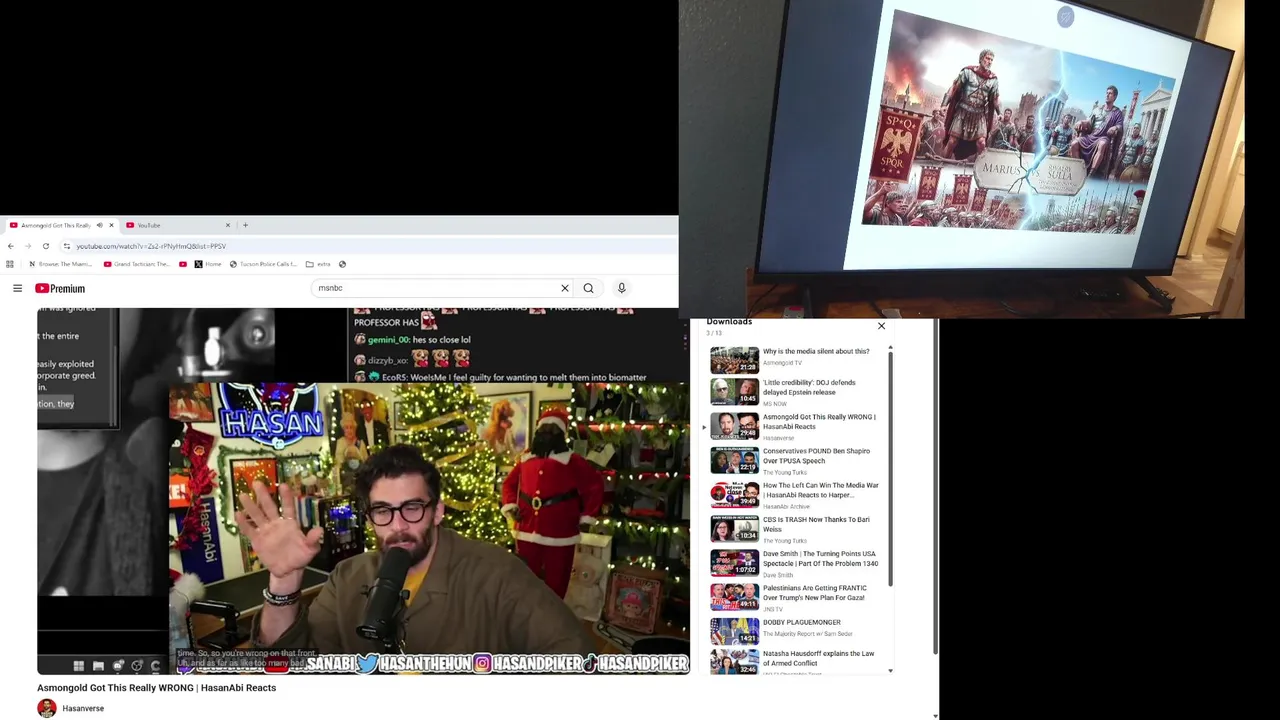This screenshot has height=720, width=1280.
Task: Click the browser forward arrow
Action: (x=28, y=246)
